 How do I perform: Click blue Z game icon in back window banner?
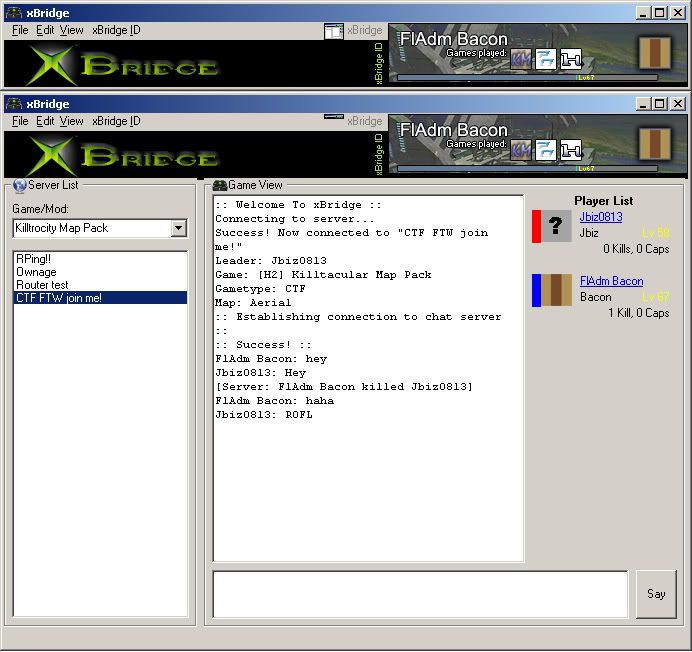pos(546,60)
